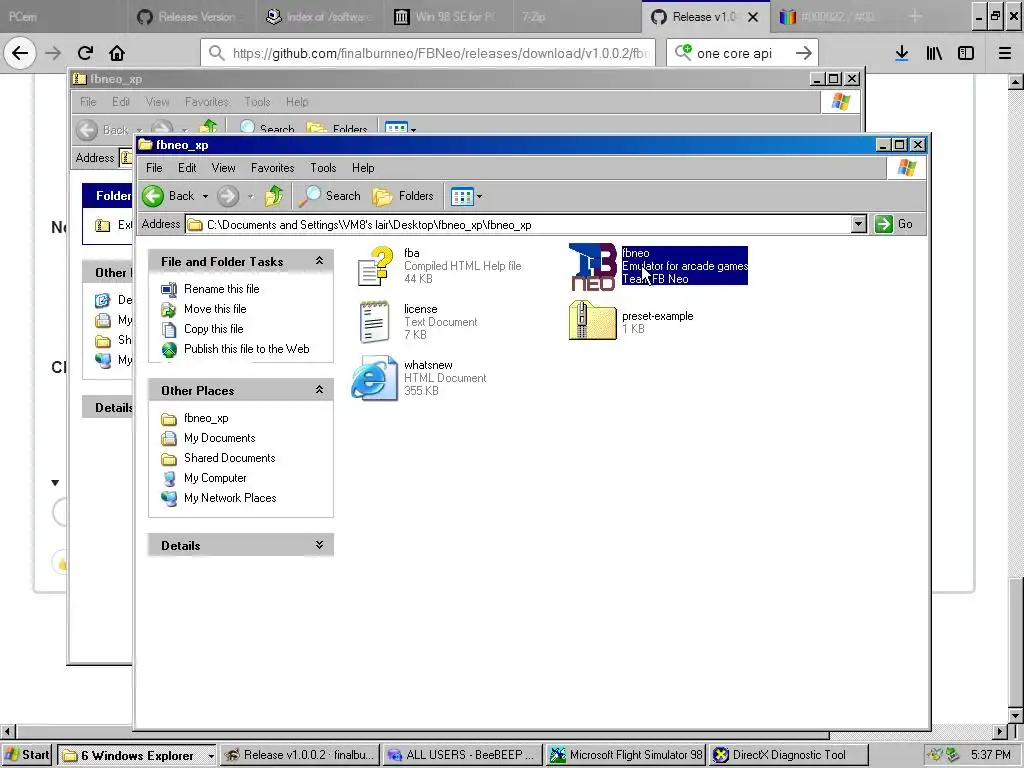1024x768 pixels.
Task: Click the browser forward arrow button
Action: [53, 53]
